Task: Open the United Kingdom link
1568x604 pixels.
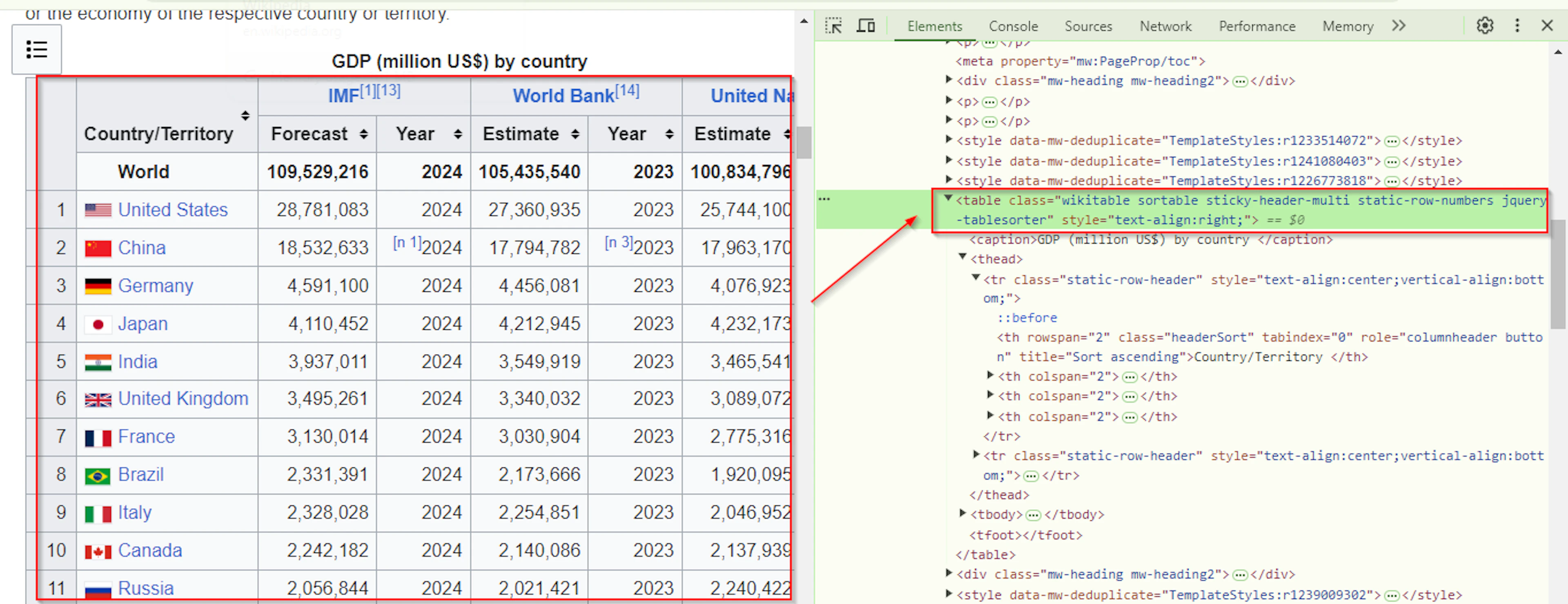Action: [183, 398]
